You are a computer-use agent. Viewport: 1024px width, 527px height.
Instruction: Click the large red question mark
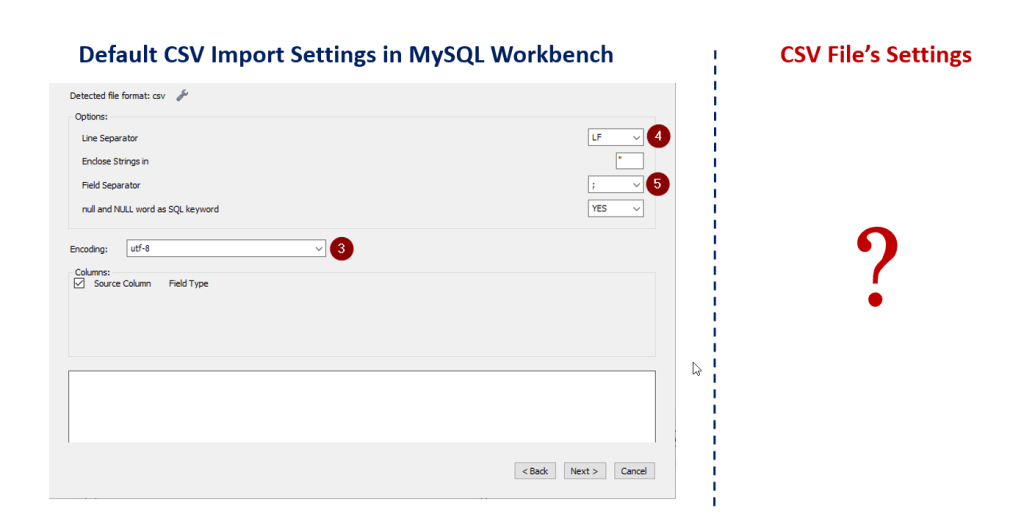876,268
